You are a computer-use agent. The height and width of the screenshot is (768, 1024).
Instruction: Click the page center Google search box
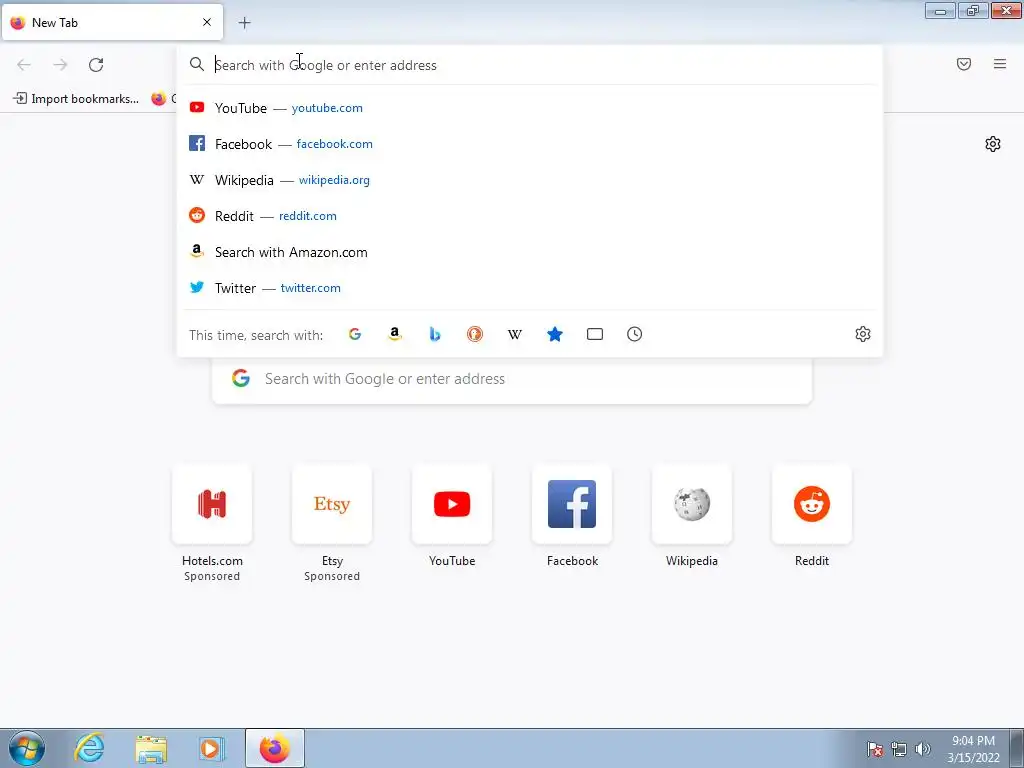512,379
